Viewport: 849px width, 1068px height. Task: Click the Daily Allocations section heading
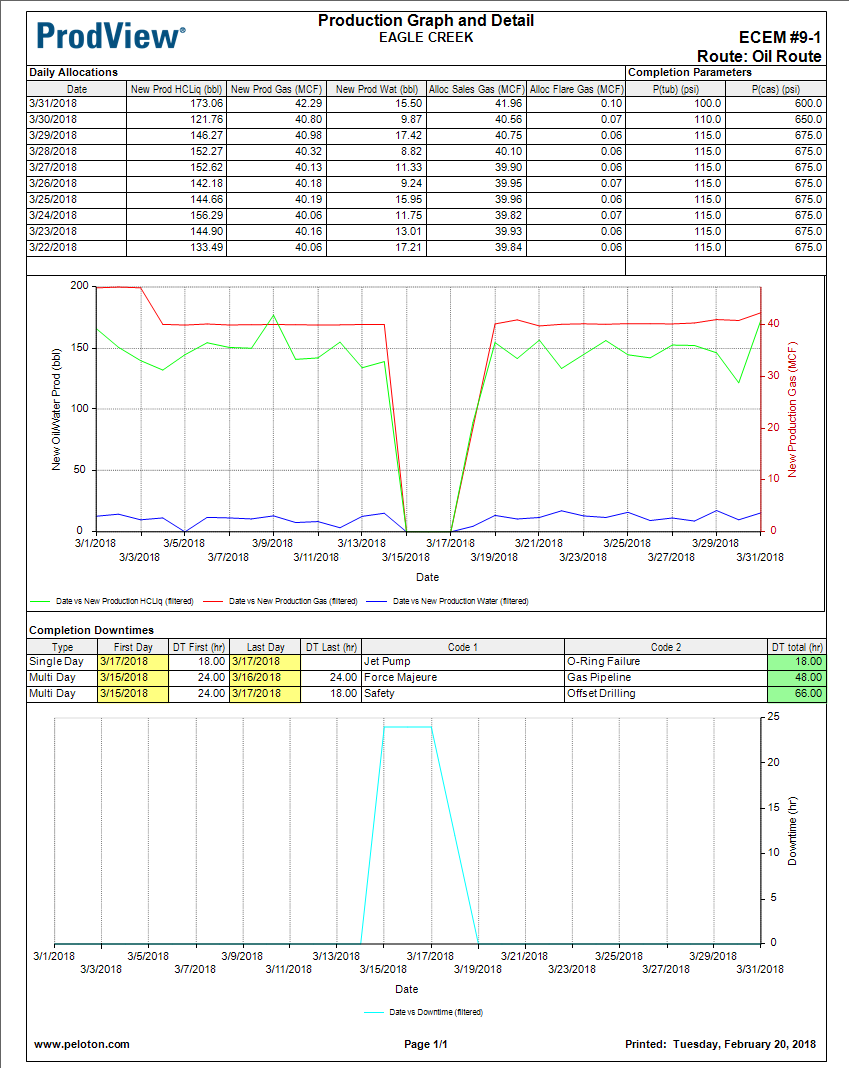click(x=73, y=72)
